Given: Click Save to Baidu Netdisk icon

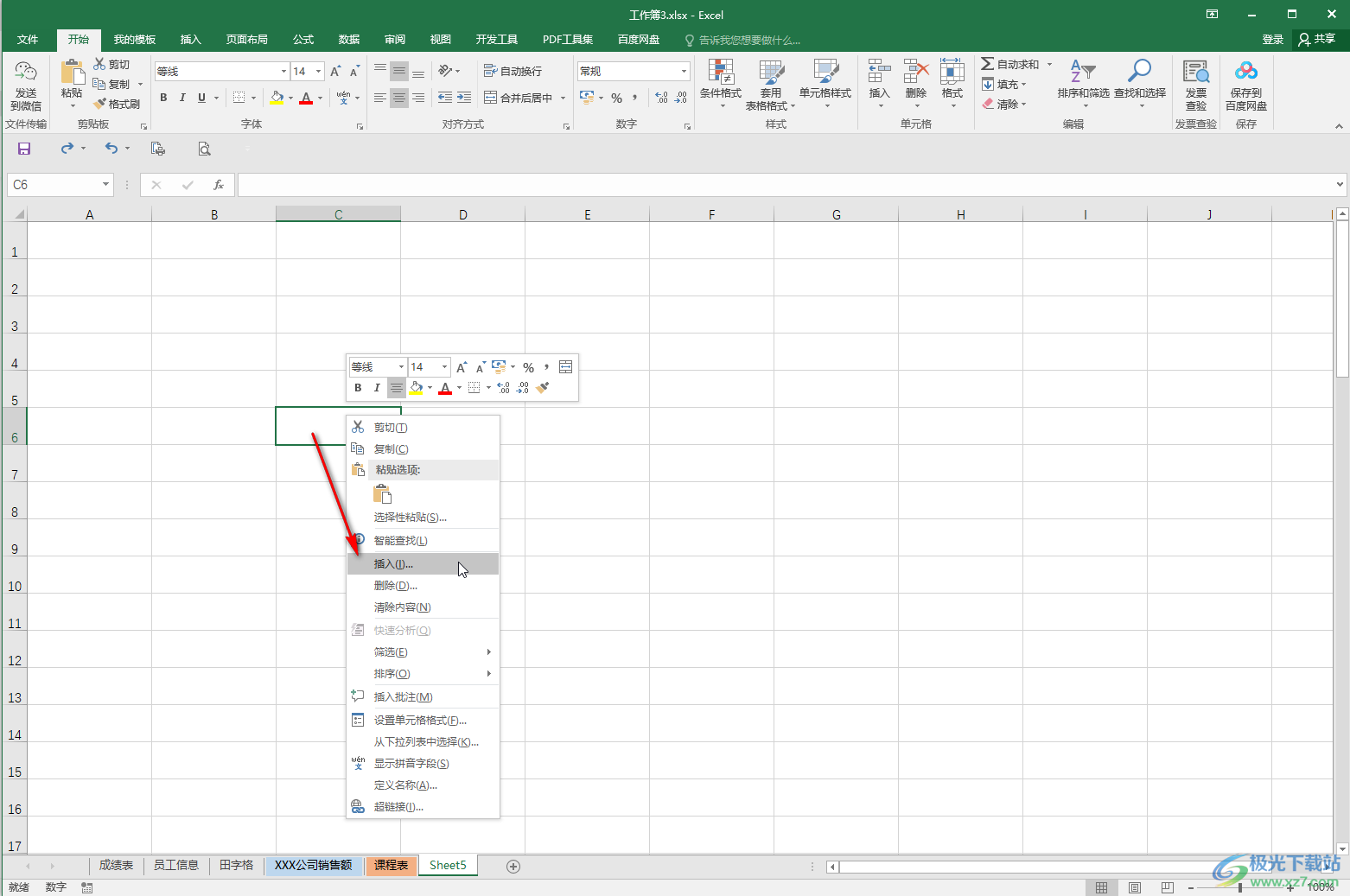Looking at the screenshot, I should pyautogui.click(x=1246, y=72).
